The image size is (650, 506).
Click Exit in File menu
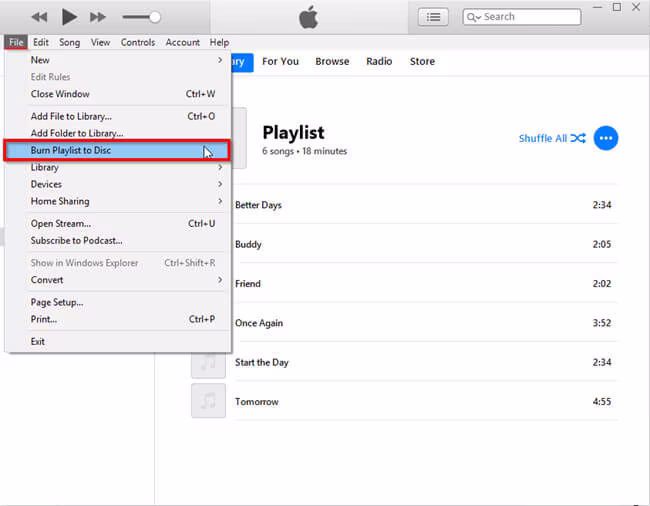click(x=117, y=342)
